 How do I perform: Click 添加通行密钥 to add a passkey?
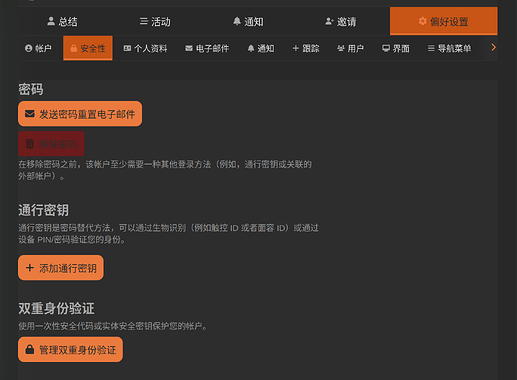[61, 268]
